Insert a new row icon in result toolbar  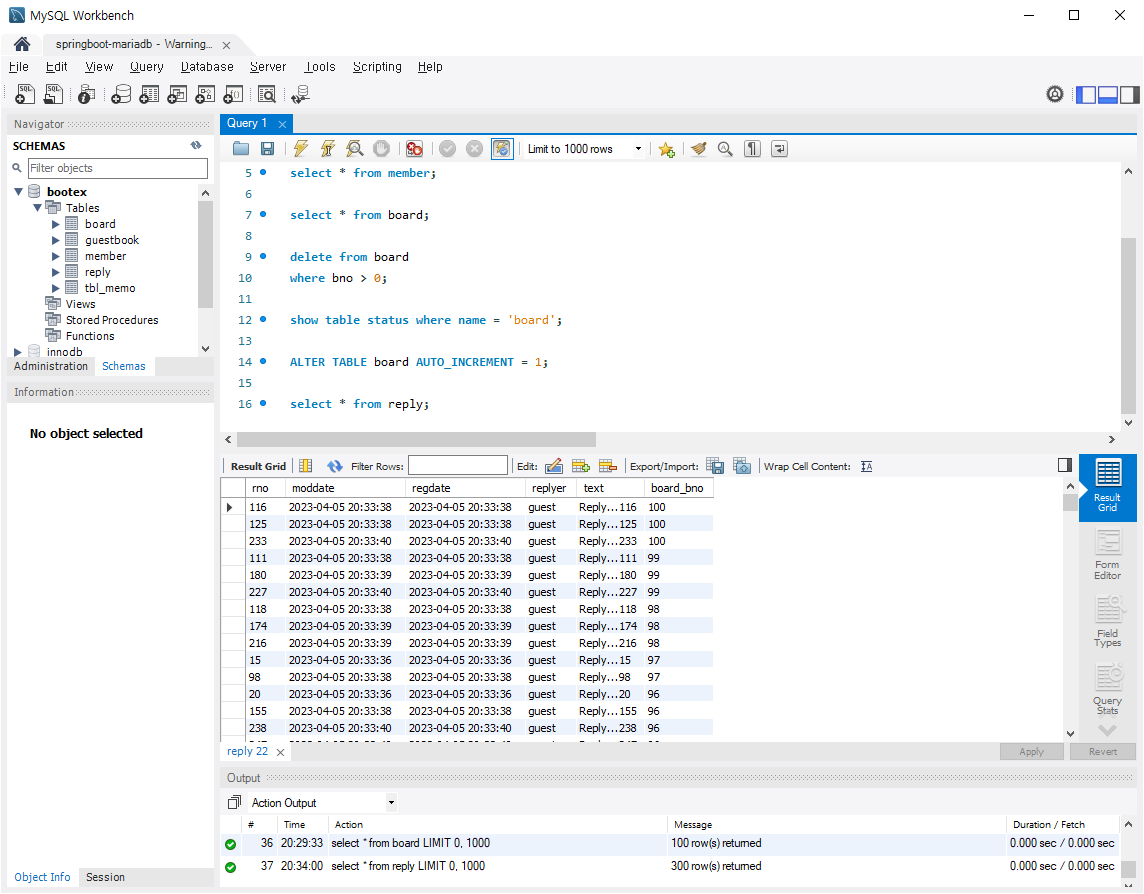coord(581,466)
